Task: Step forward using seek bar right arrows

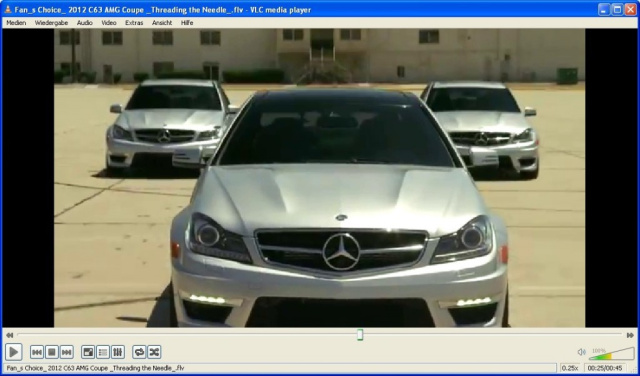Action: pyautogui.click(x=630, y=335)
